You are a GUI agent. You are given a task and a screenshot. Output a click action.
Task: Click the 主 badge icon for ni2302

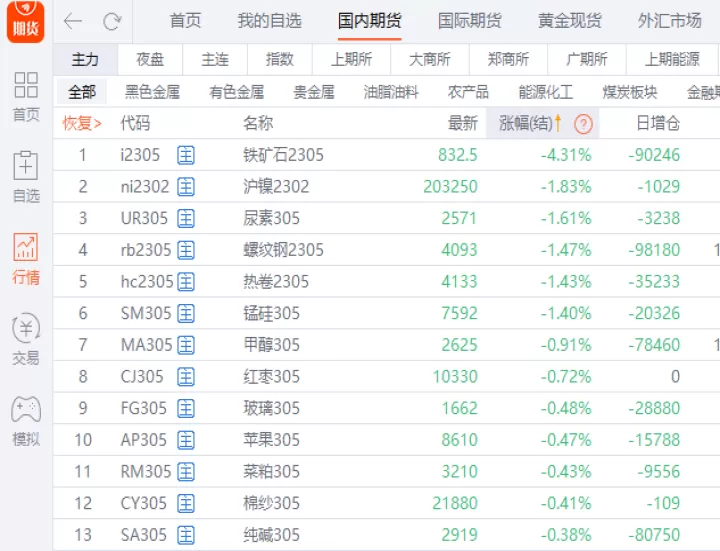(x=186, y=187)
